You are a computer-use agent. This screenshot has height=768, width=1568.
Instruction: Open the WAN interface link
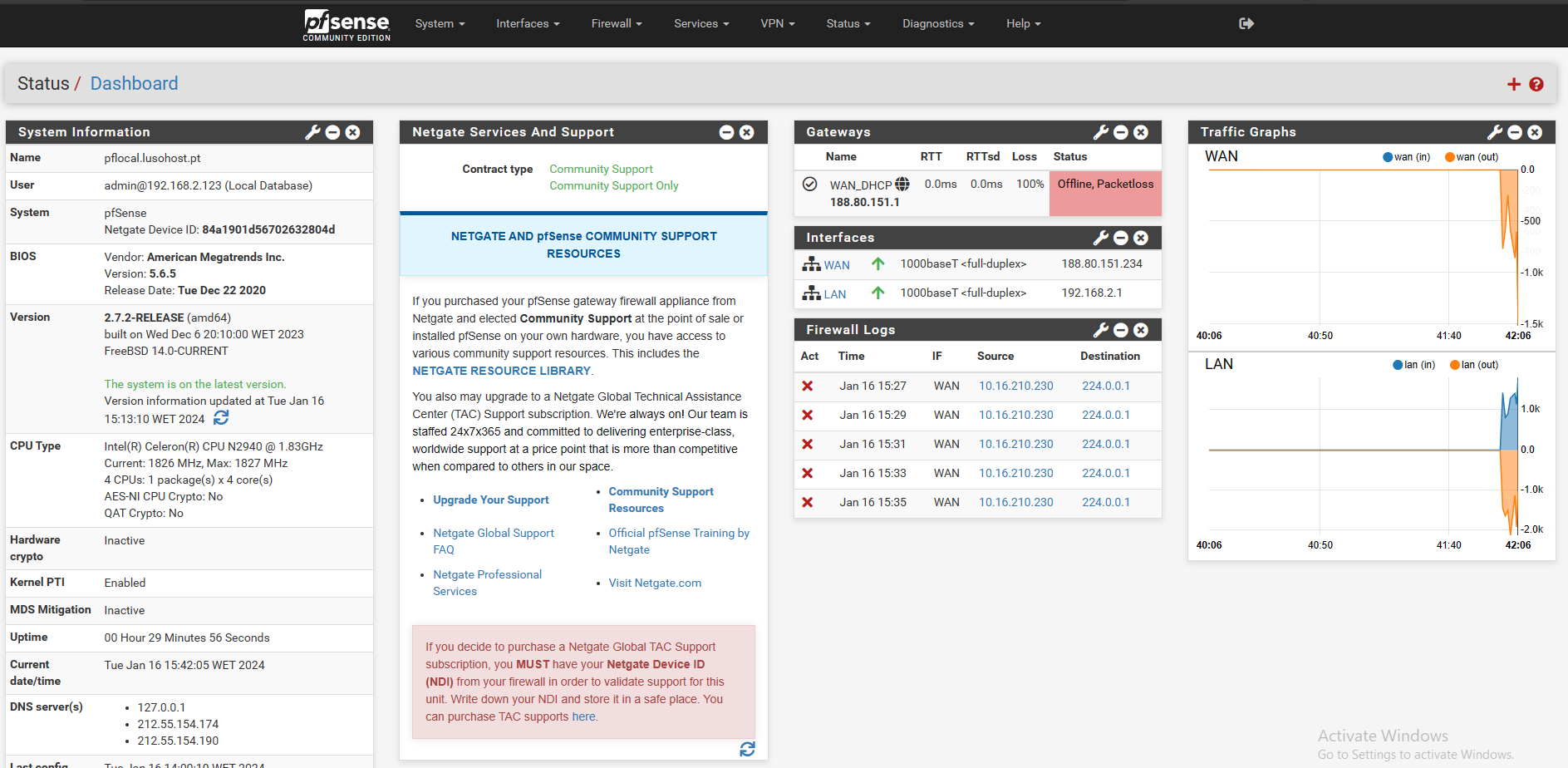coord(837,265)
